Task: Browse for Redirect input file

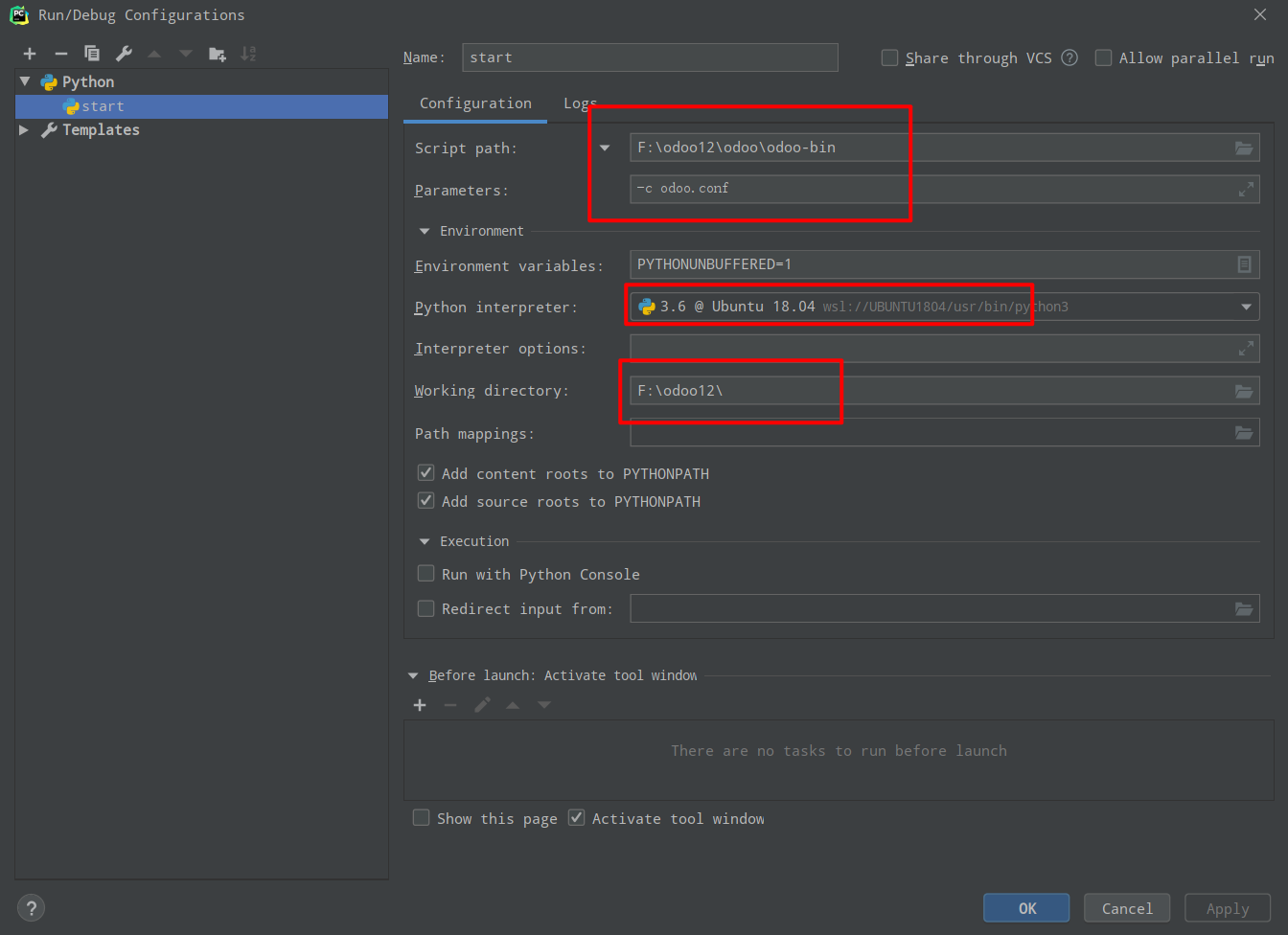Action: pyautogui.click(x=1244, y=608)
